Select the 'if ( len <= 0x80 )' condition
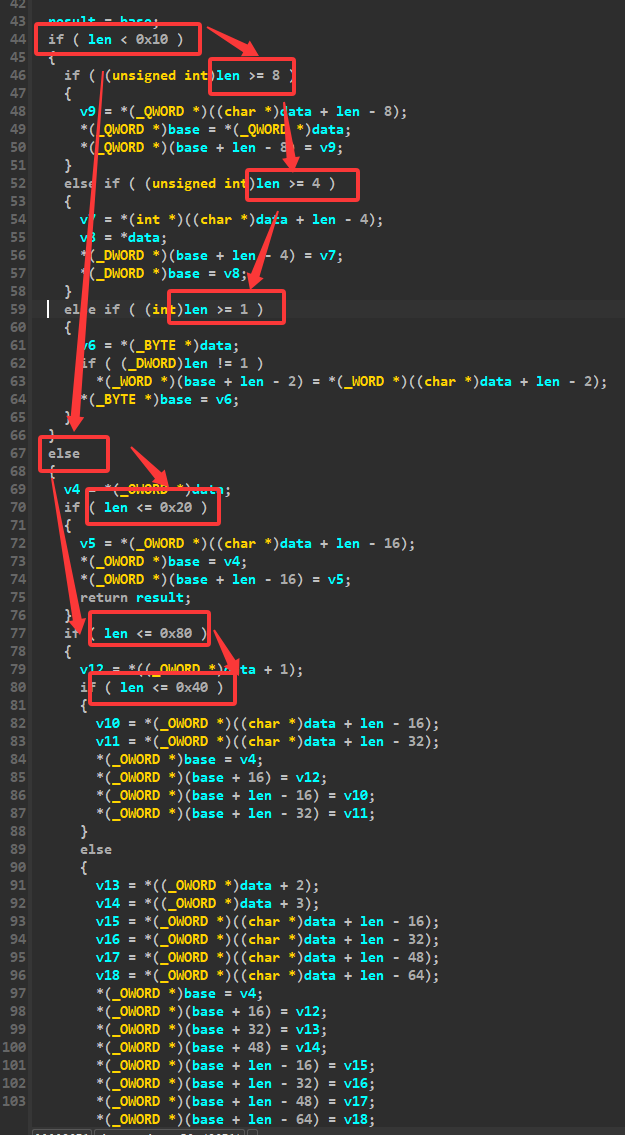 pyautogui.click(x=135, y=633)
